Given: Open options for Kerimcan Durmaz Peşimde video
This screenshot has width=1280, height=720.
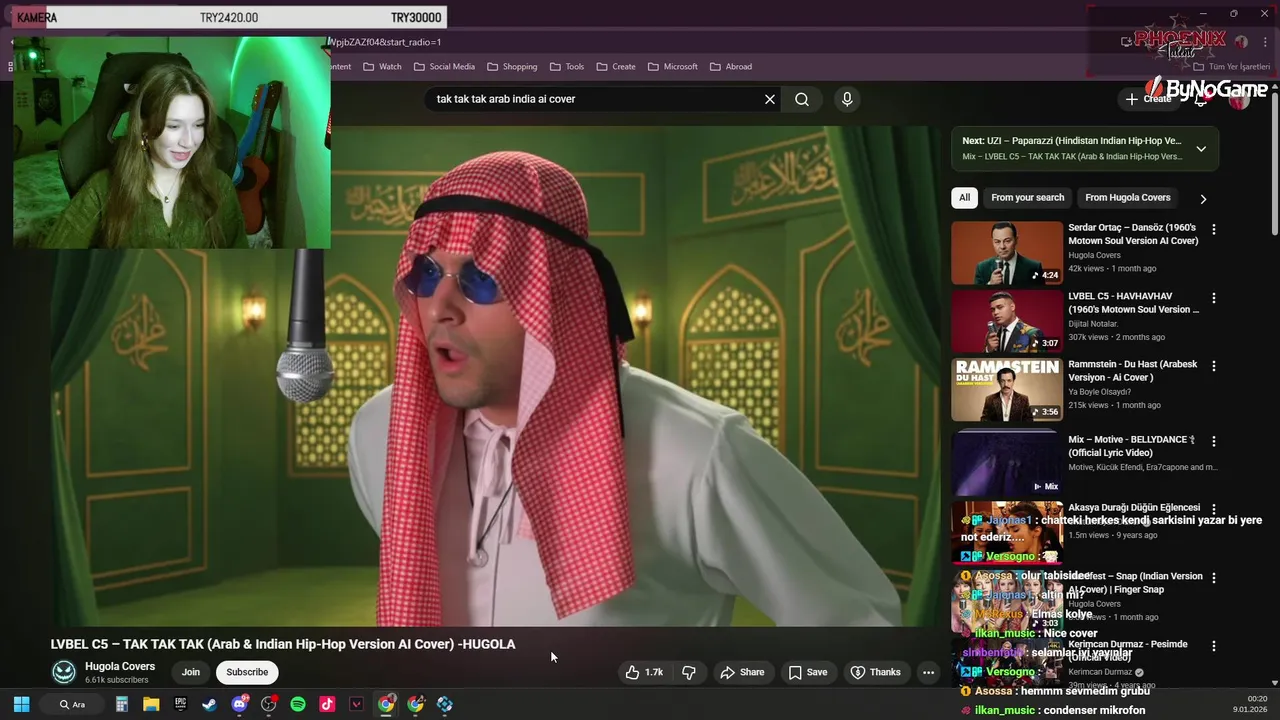Looking at the screenshot, I should coord(1214,647).
